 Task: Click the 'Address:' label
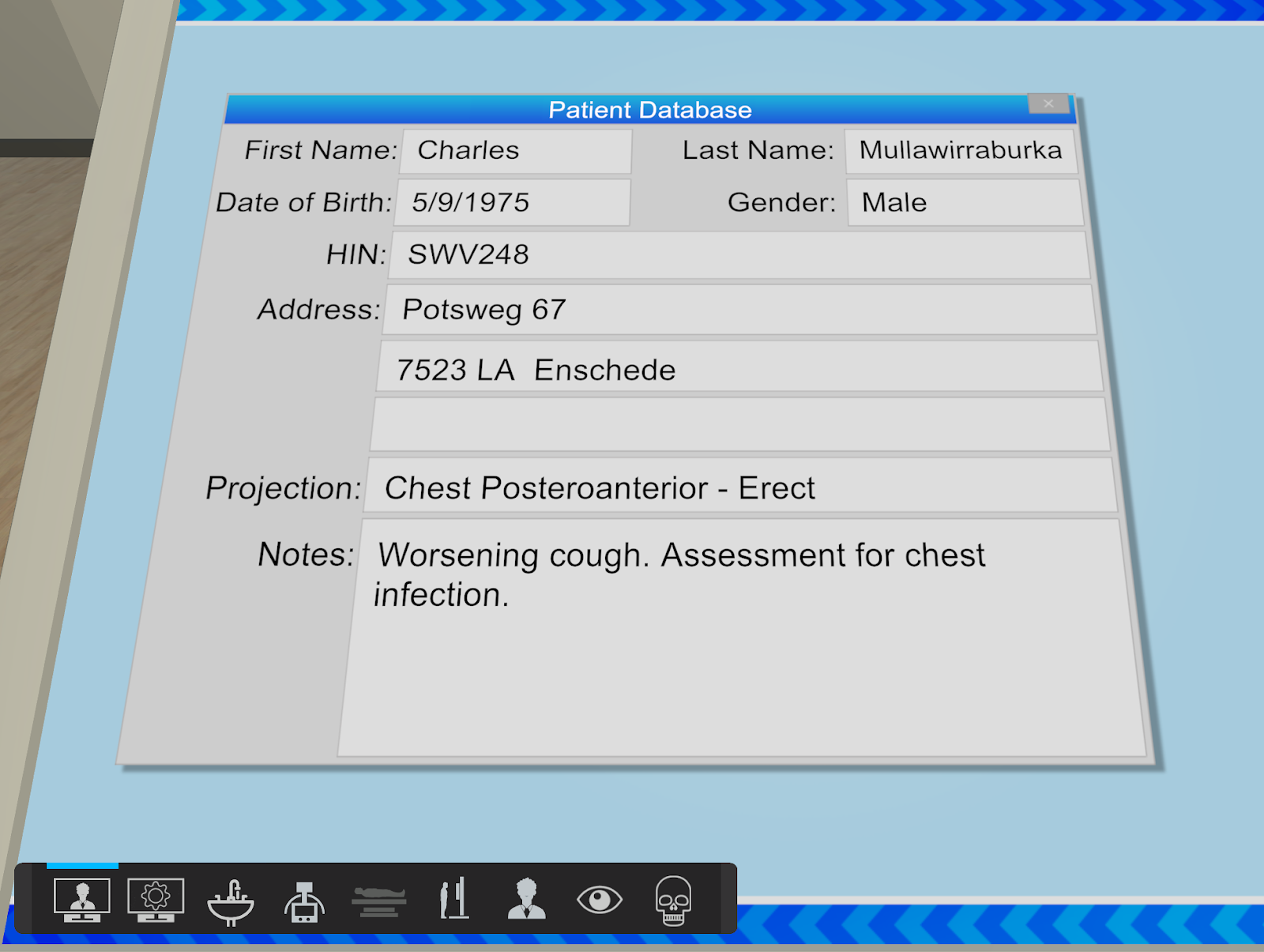coord(319,310)
